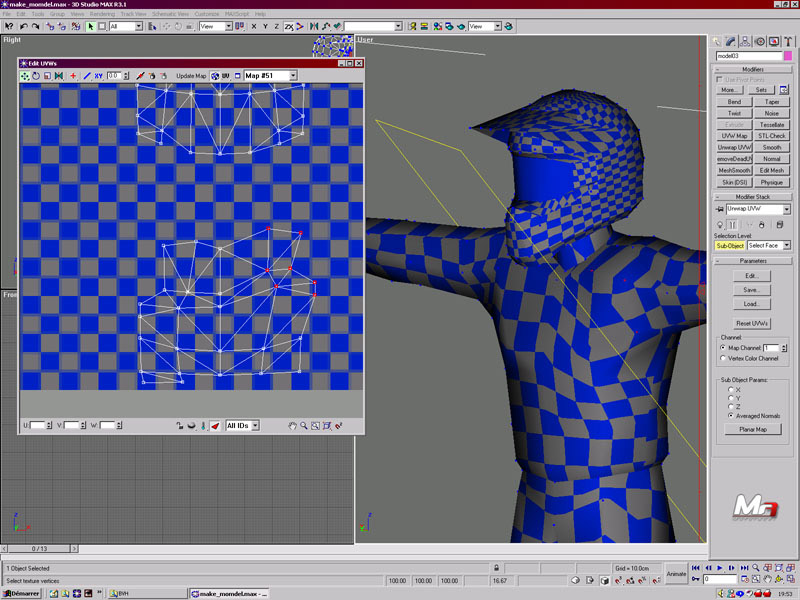The height and width of the screenshot is (600, 800).
Task: Select the Move tool in Edit UVWs
Action: coord(25,76)
